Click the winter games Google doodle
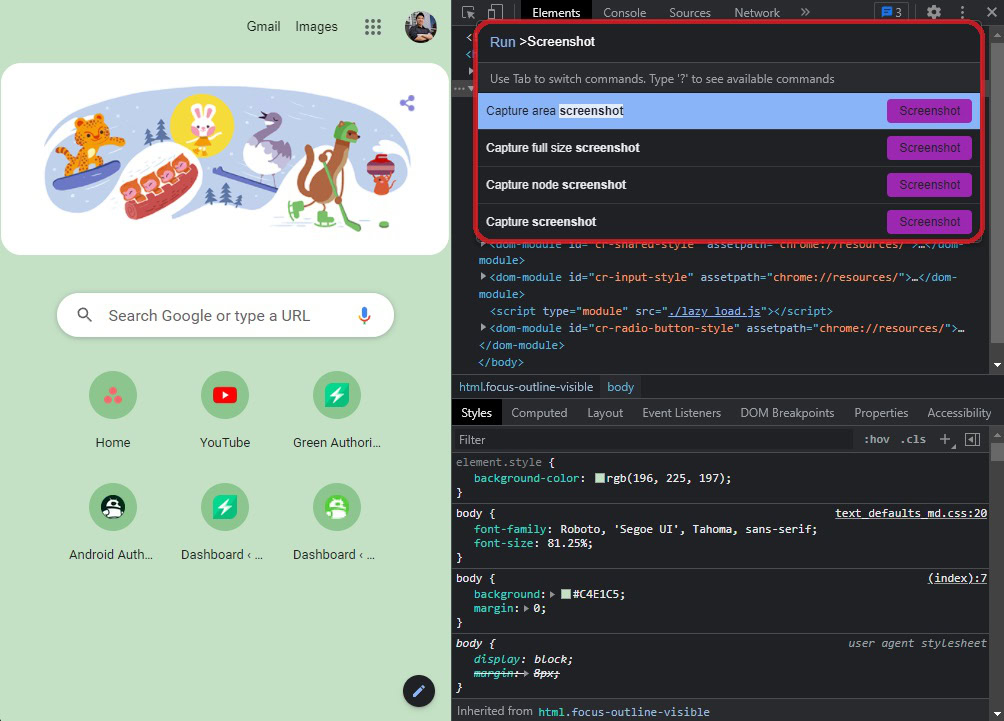1004x721 pixels. (x=225, y=158)
